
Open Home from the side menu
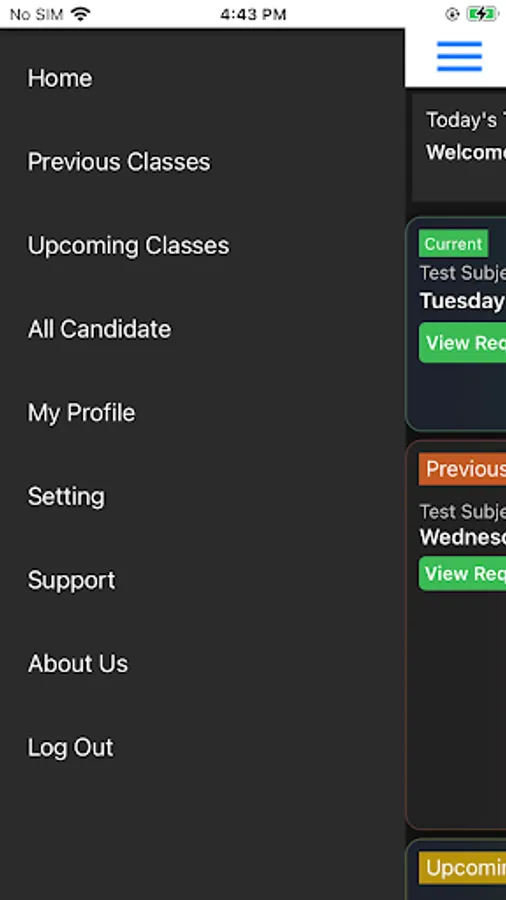tap(60, 78)
